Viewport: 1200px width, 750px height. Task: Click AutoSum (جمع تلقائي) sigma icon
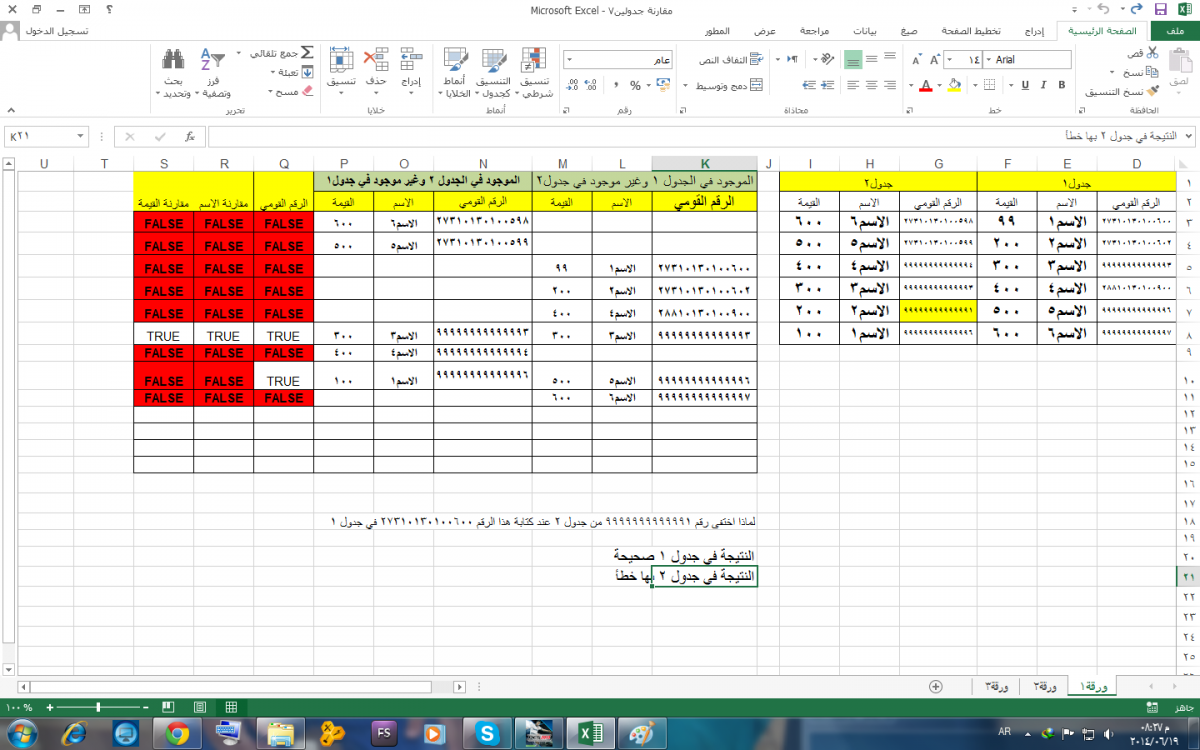point(306,52)
